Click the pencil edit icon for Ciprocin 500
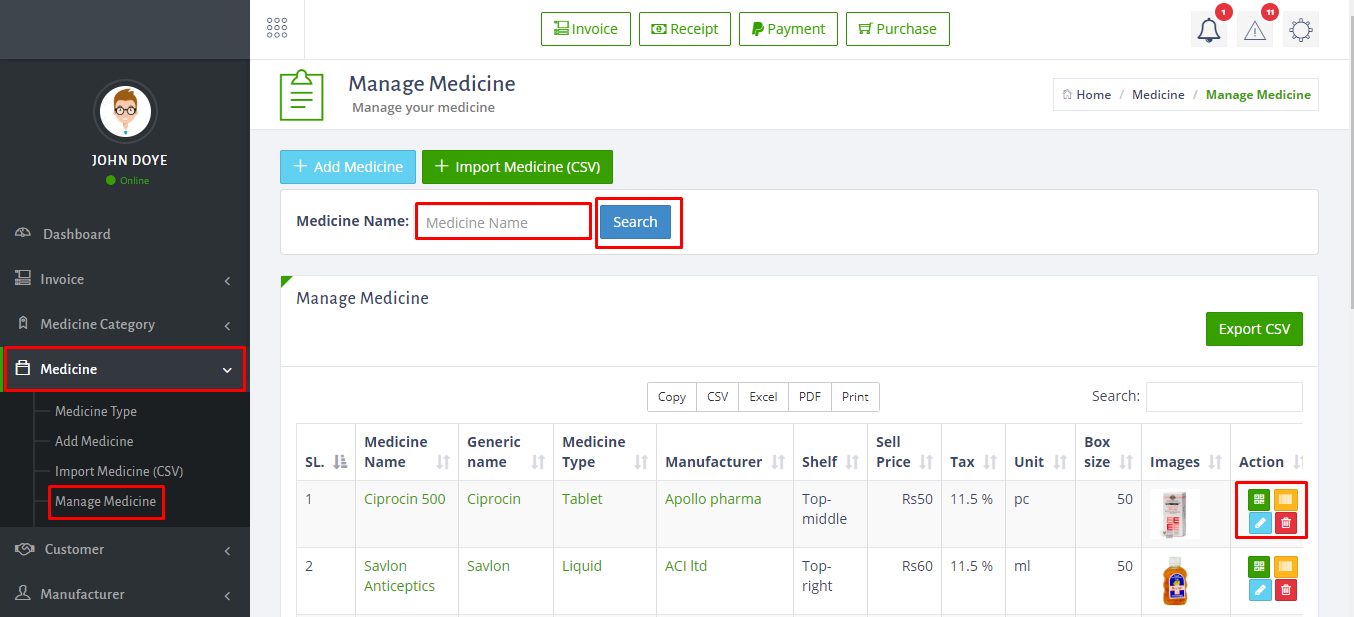Screen dimensions: 1354x617 click(x=1259, y=523)
